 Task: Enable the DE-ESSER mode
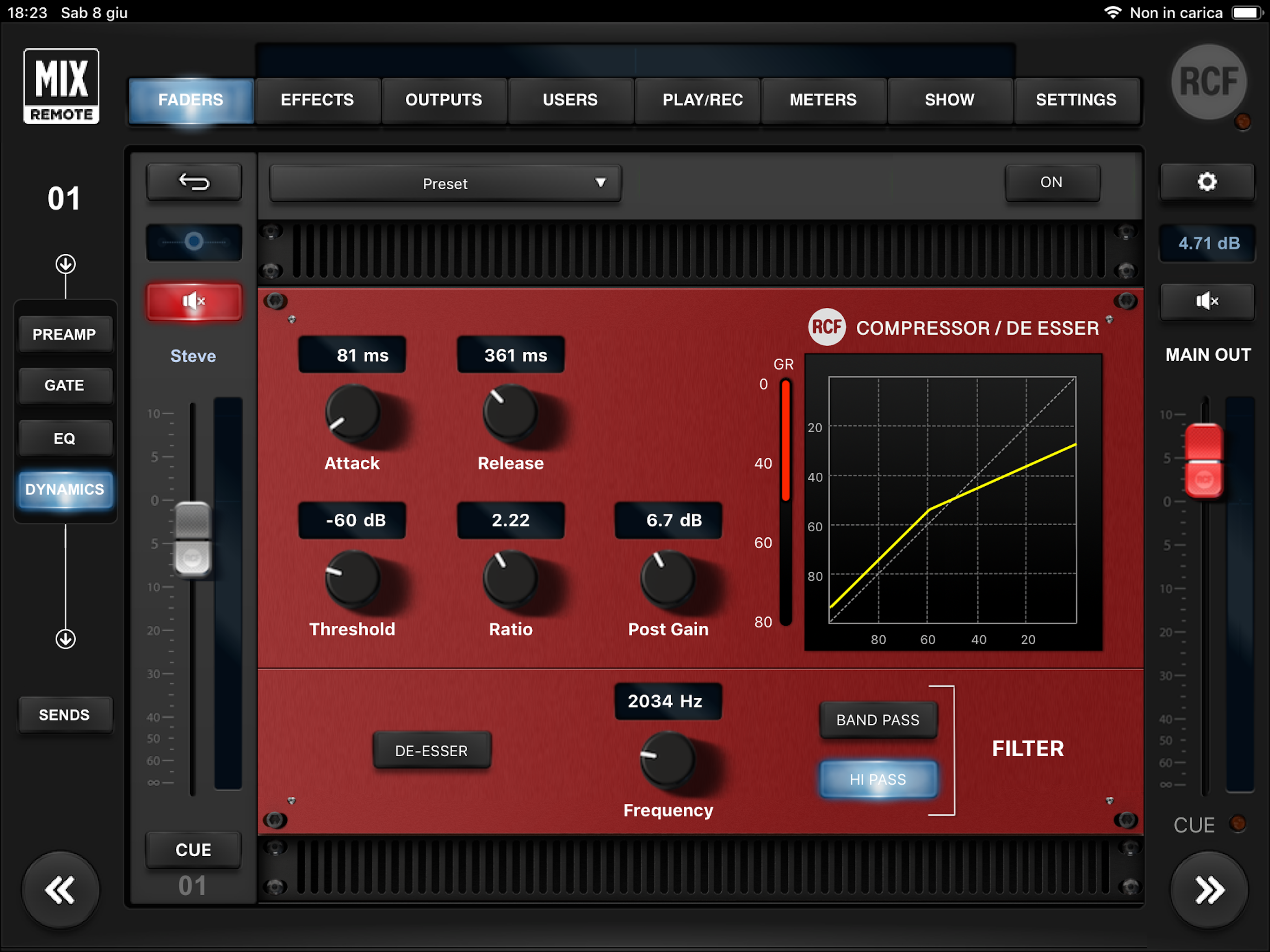coord(431,750)
